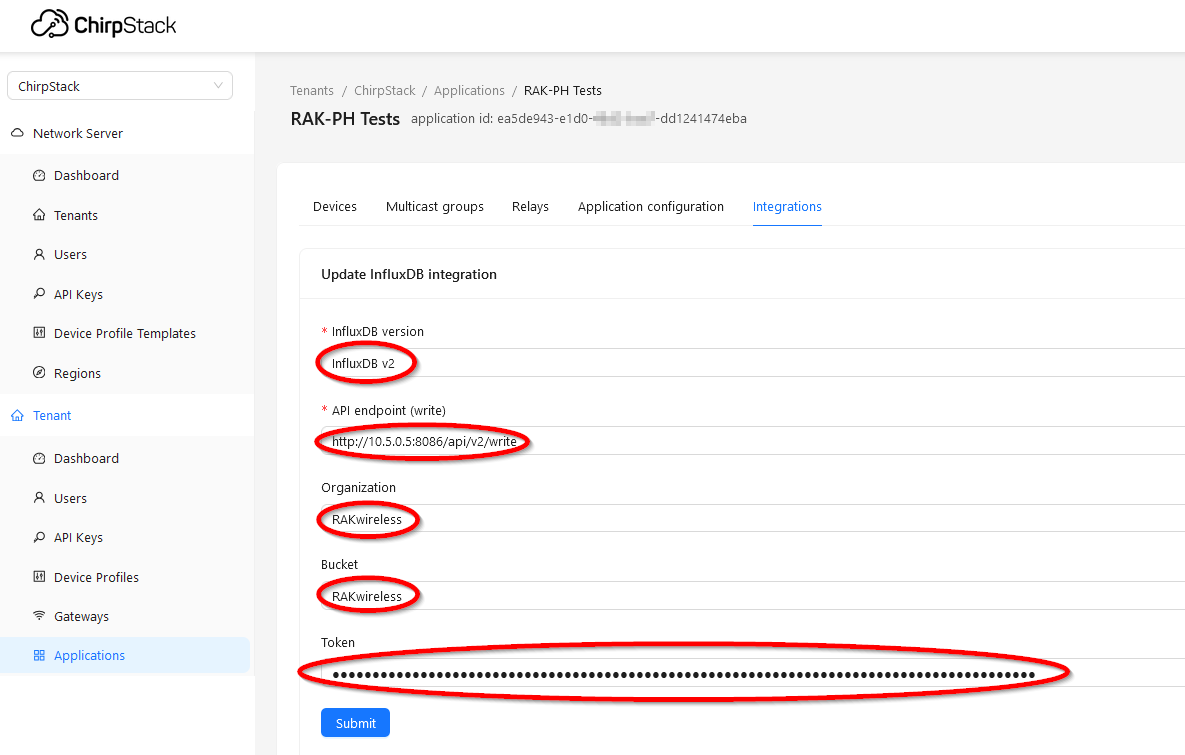Click the ChirpStack logo in header
Image resolution: width=1185 pixels, height=755 pixels.
coord(103,26)
